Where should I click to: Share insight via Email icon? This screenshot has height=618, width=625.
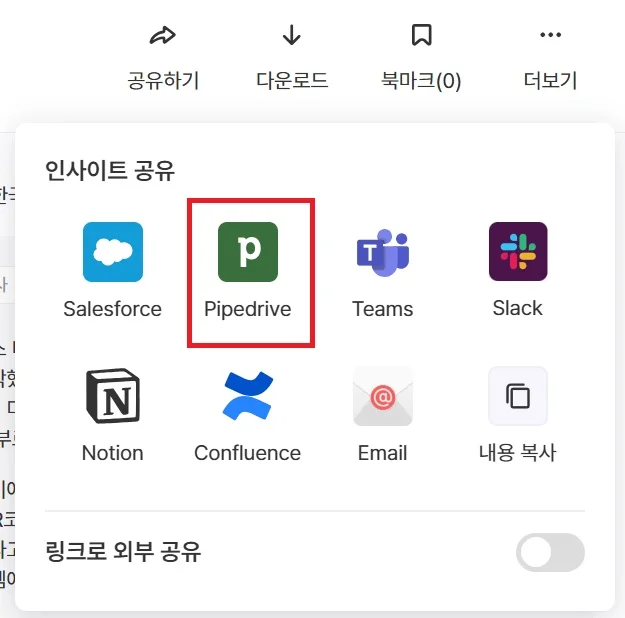pos(383,396)
